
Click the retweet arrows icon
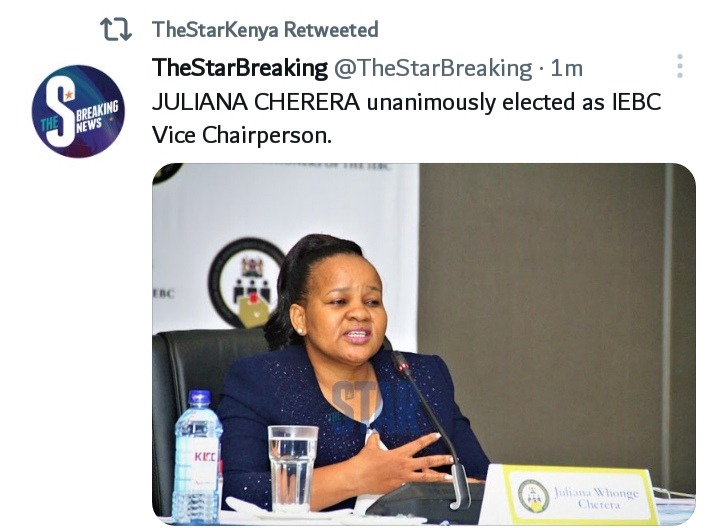point(116,30)
